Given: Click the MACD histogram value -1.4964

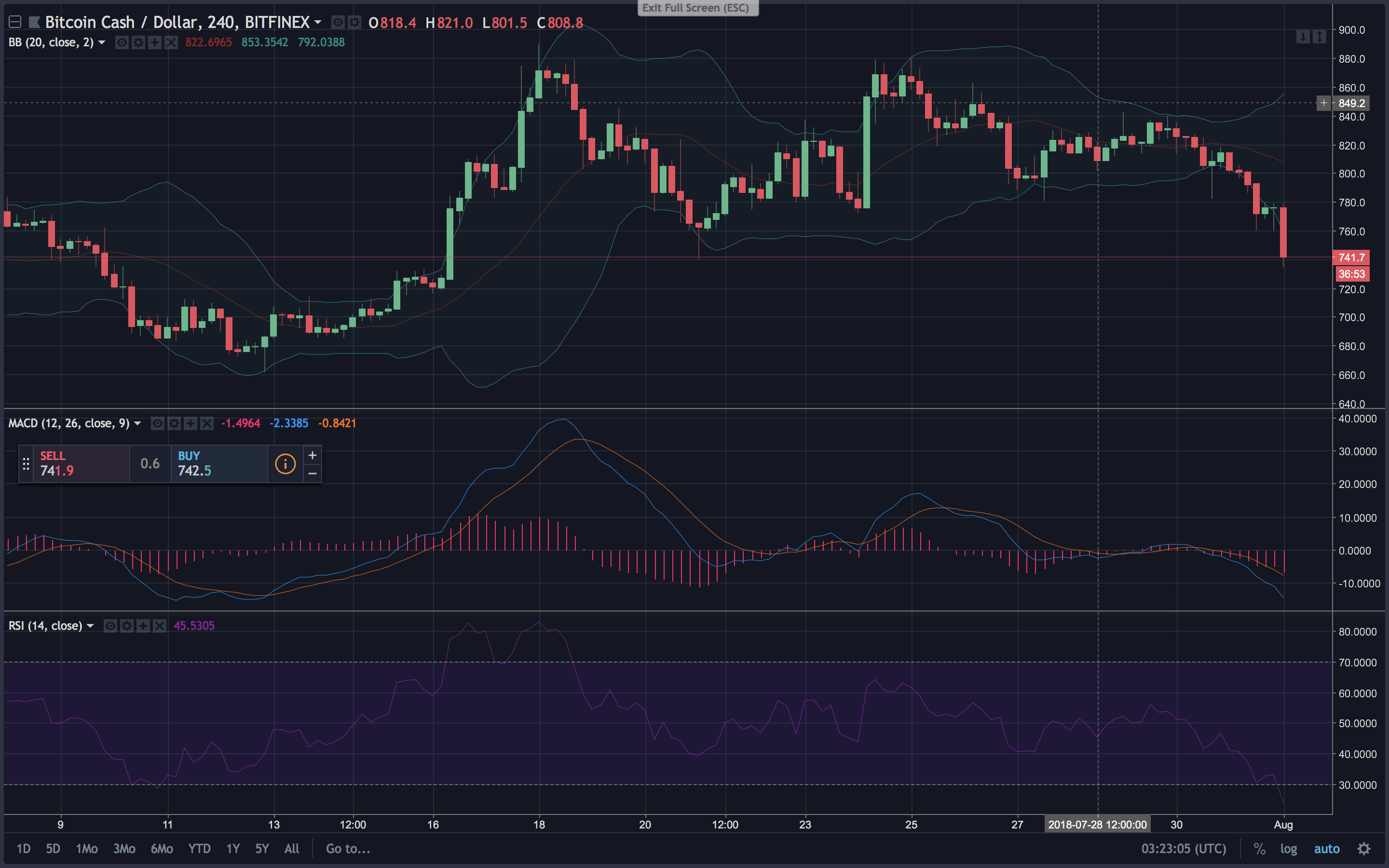Looking at the screenshot, I should (241, 424).
